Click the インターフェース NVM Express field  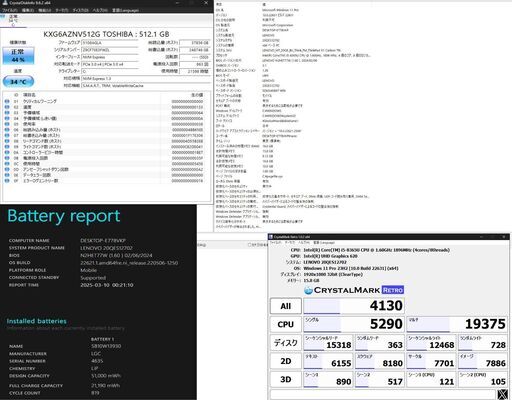[110, 57]
